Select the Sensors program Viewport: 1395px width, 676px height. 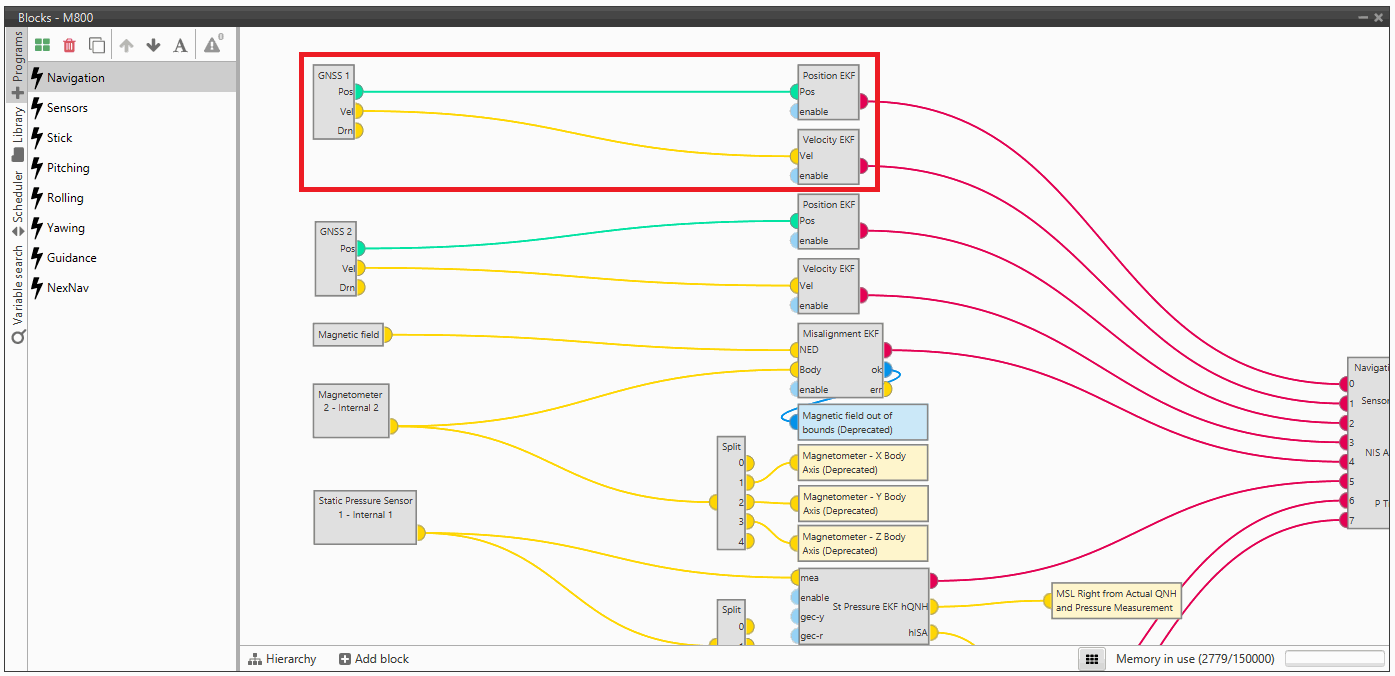click(x=67, y=108)
